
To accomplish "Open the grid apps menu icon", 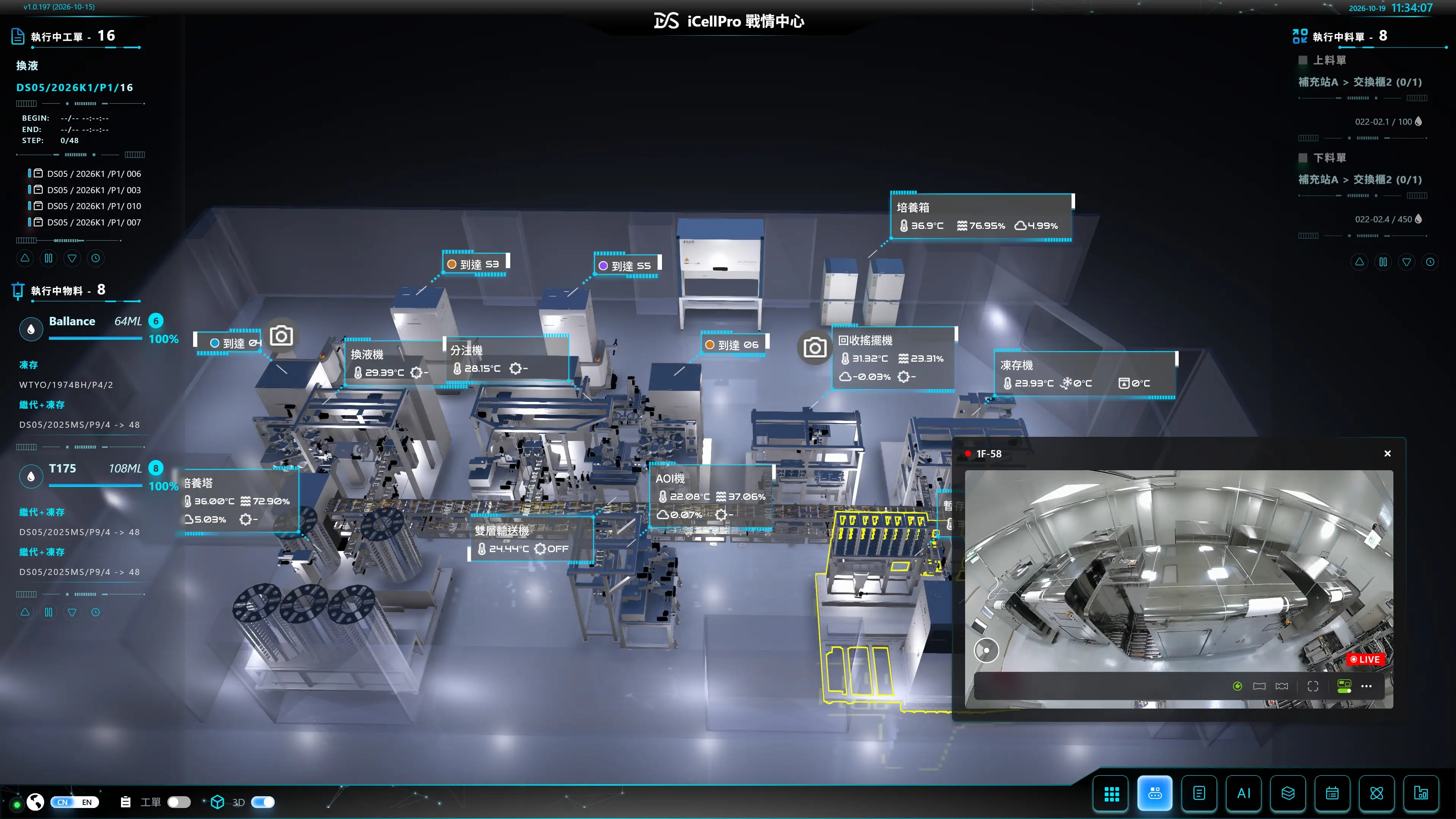I will pyautogui.click(x=1111, y=794).
